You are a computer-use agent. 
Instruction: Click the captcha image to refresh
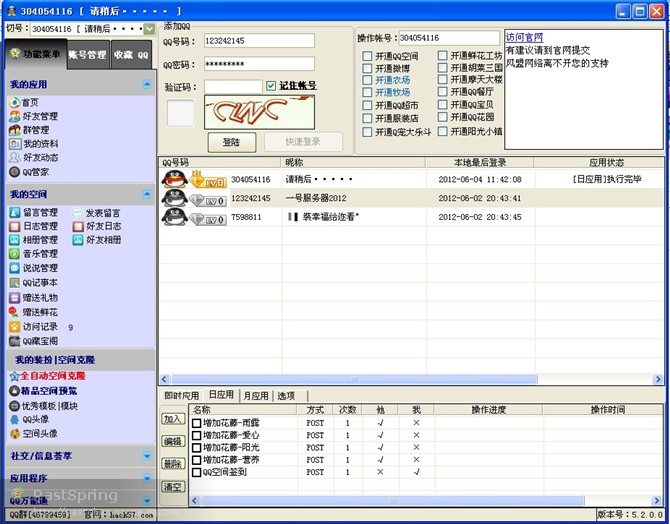tap(259, 112)
